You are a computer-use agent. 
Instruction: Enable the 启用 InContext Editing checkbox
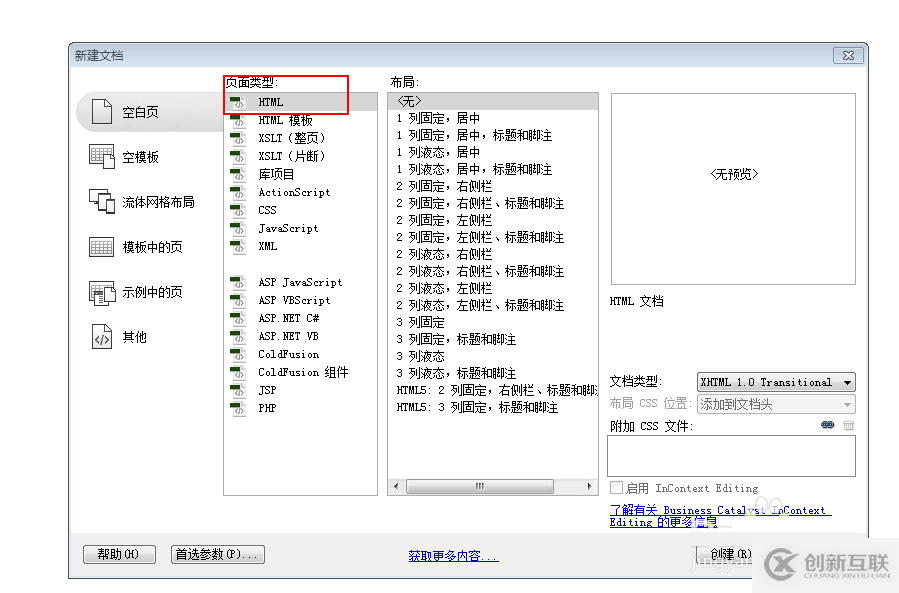click(617, 488)
